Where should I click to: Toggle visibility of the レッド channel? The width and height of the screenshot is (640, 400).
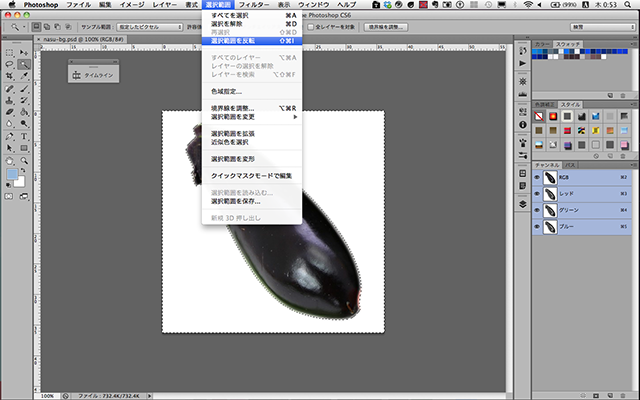tap(537, 193)
